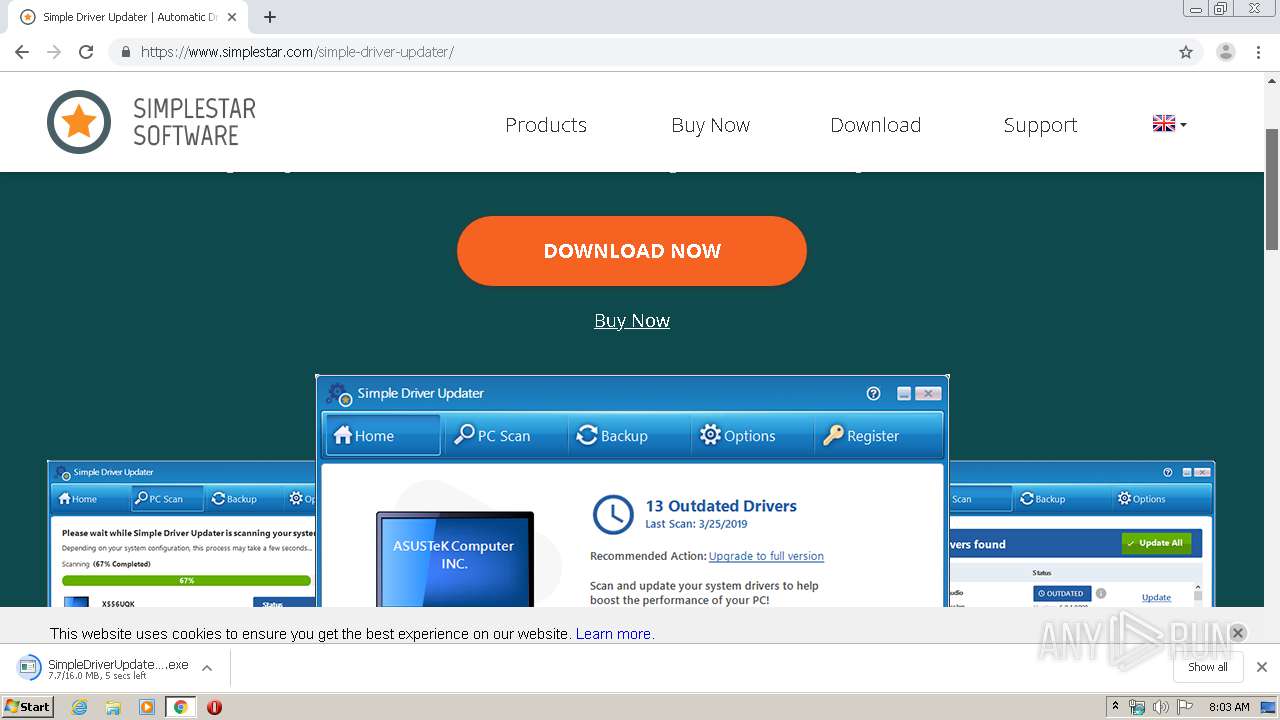The width and height of the screenshot is (1280, 720).
Task: Click the info icon beside OUTDATED
Action: pyautogui.click(x=1101, y=593)
